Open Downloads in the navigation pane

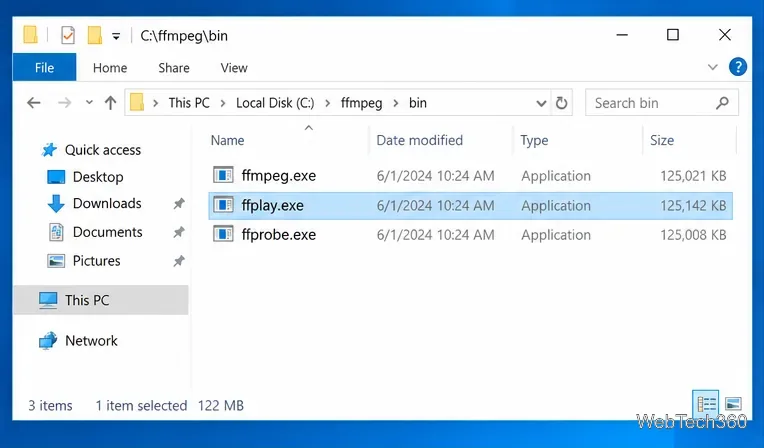tap(107, 203)
